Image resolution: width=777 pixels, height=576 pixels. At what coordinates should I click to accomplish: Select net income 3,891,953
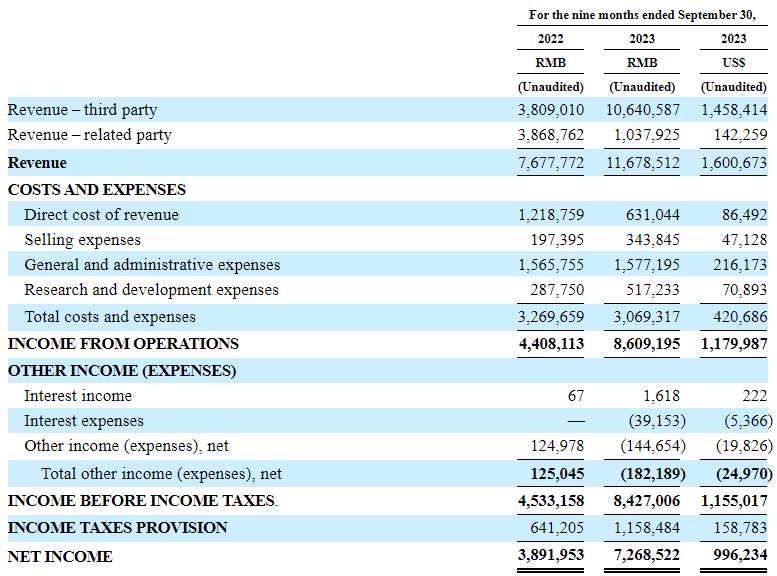(551, 555)
